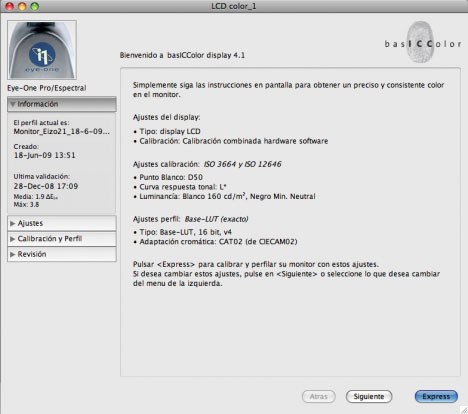Click the disabled Atras button

[x=319, y=397]
